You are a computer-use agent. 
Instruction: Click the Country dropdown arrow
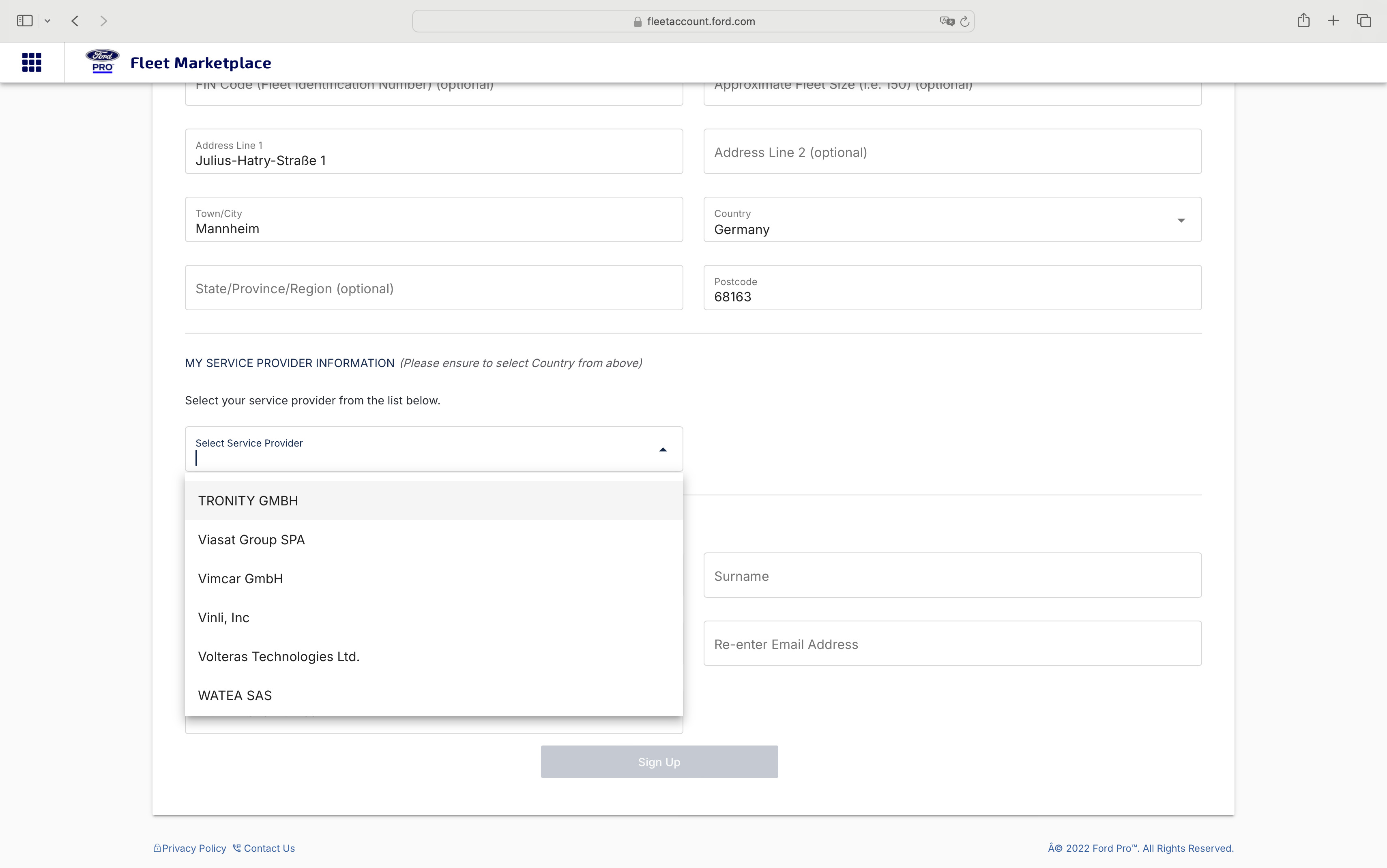pos(1181,220)
